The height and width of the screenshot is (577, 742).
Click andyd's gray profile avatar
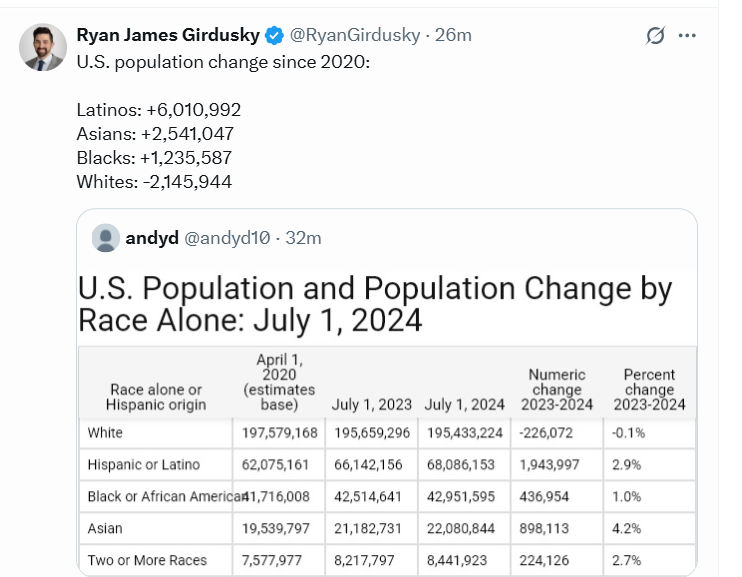tap(105, 238)
